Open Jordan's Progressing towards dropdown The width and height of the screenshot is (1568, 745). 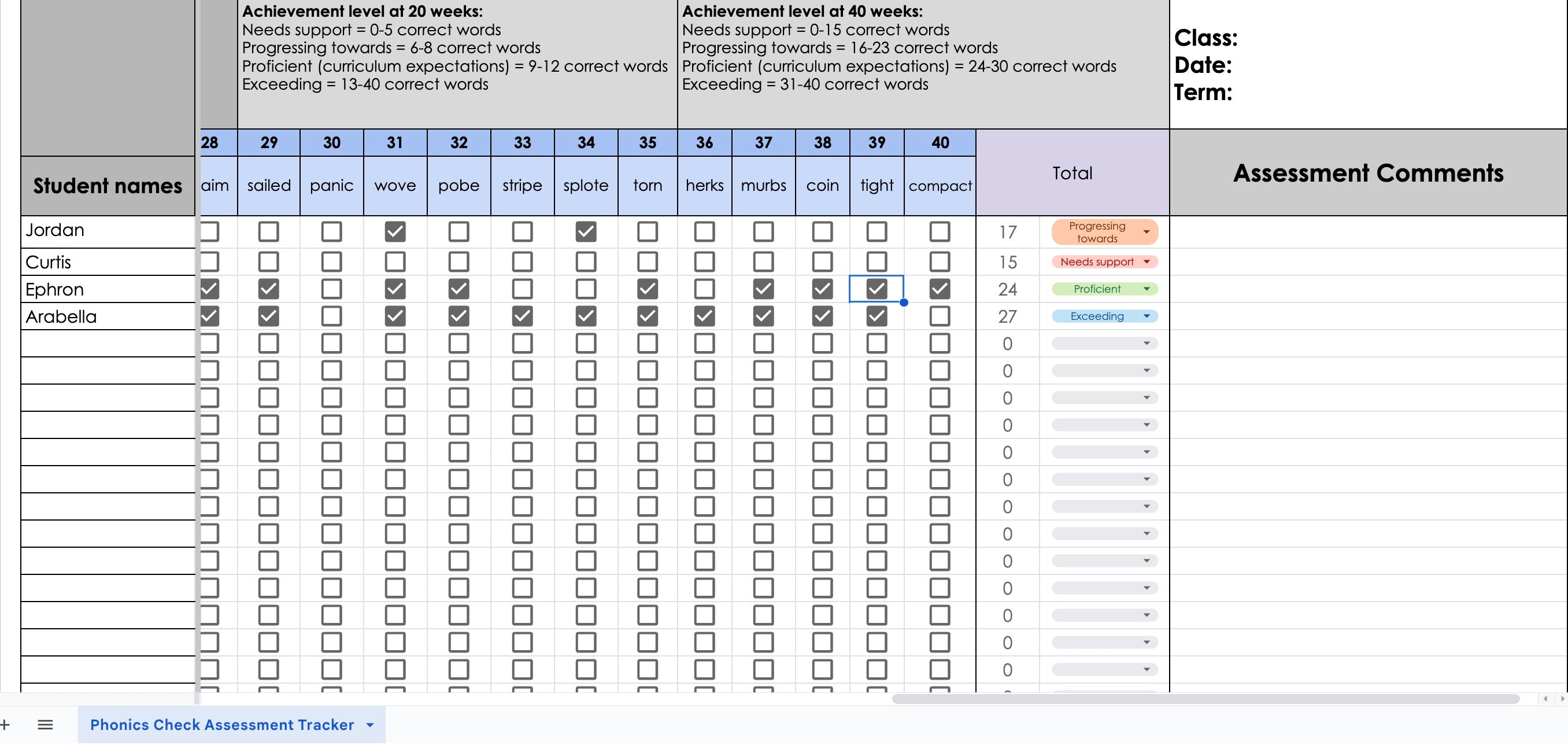pos(1104,232)
